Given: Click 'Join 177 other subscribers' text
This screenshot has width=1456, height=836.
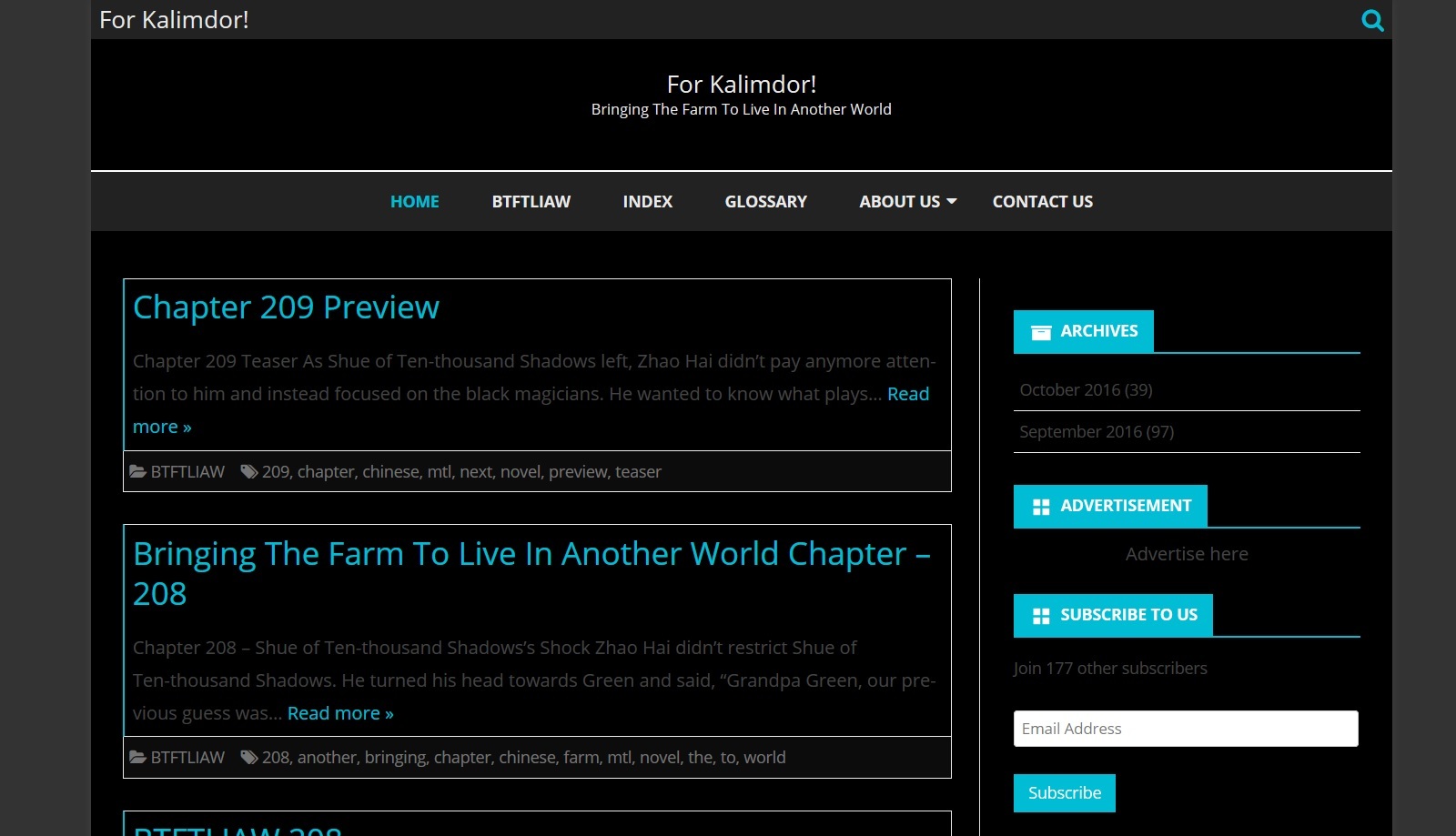Looking at the screenshot, I should click(x=1110, y=668).
